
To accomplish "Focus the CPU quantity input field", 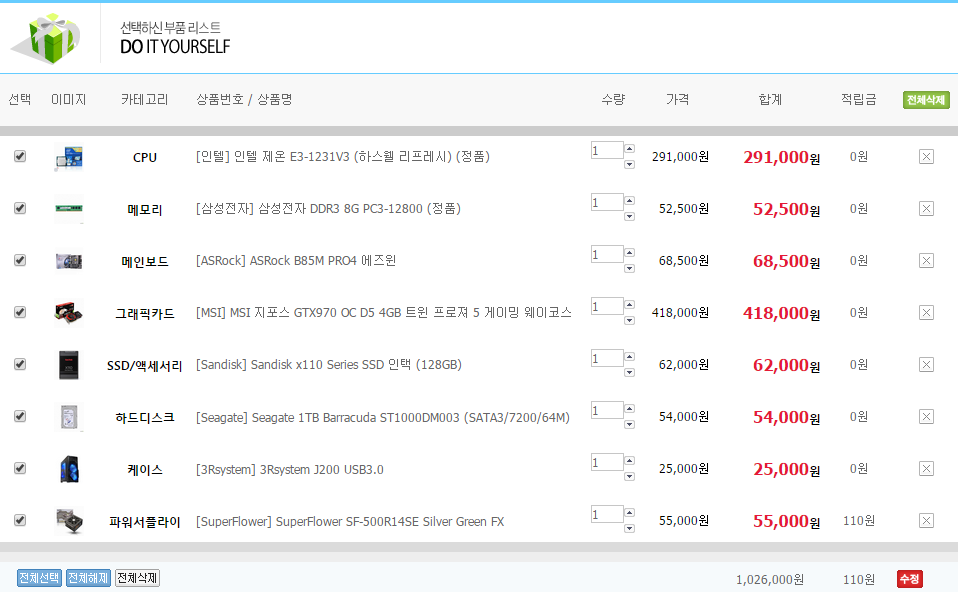I will (607, 150).
